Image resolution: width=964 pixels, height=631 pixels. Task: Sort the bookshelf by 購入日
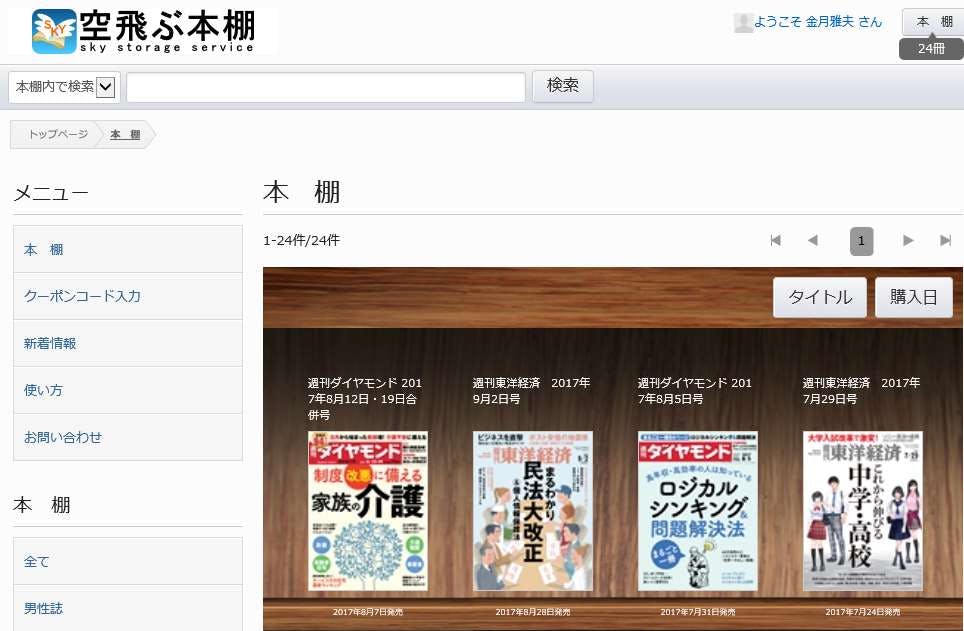(914, 297)
